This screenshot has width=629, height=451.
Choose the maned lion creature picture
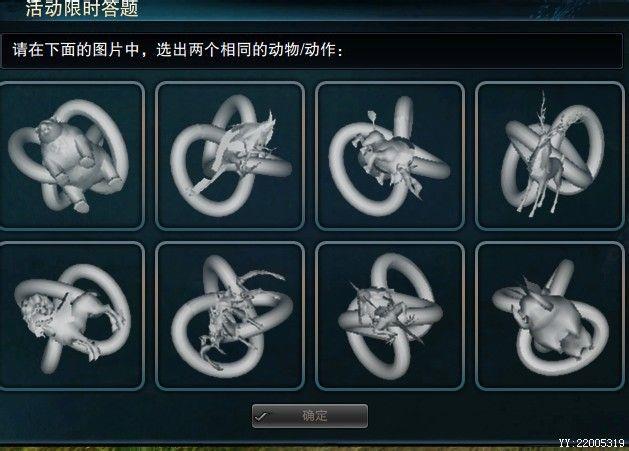tap(71, 315)
